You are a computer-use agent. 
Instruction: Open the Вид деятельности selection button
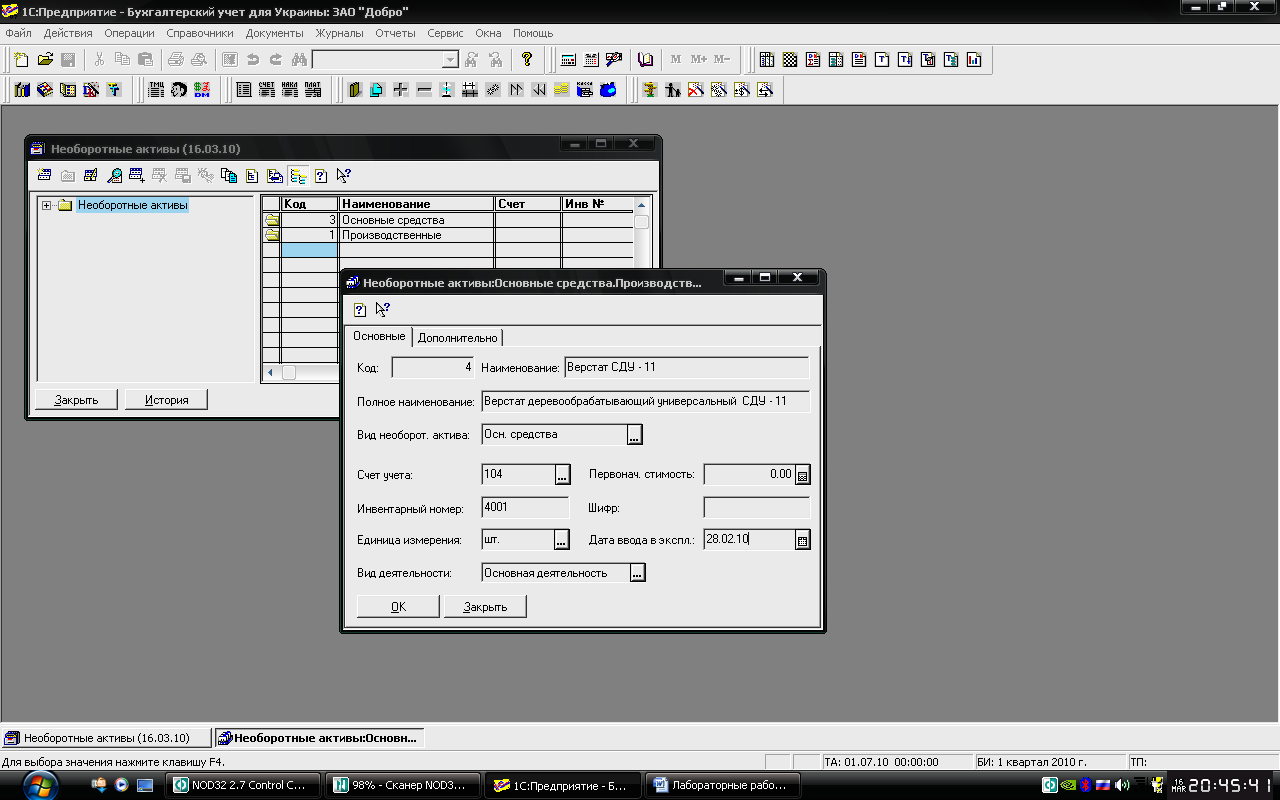637,573
